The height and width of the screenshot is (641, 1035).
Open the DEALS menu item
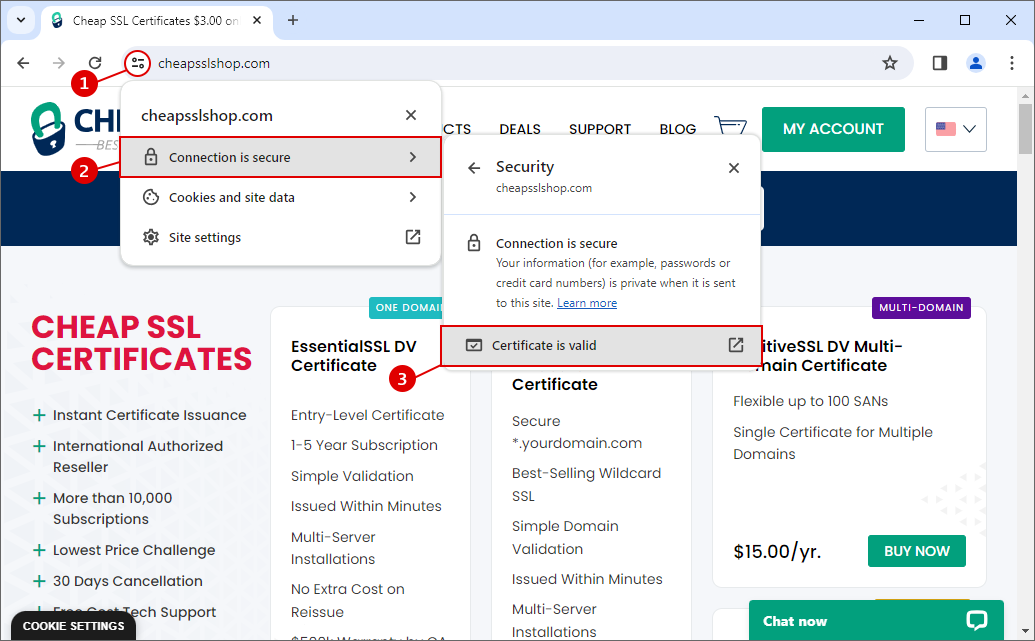[519, 129]
